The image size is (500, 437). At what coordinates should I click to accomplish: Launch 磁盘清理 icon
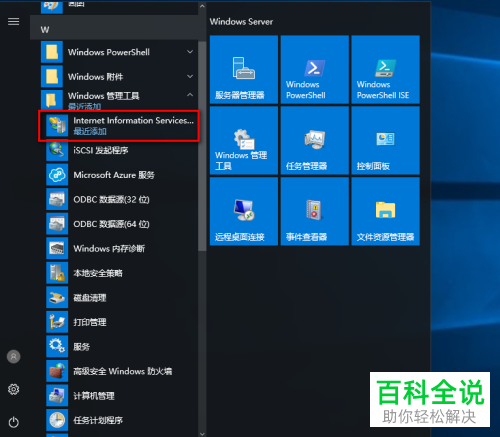tap(57, 298)
